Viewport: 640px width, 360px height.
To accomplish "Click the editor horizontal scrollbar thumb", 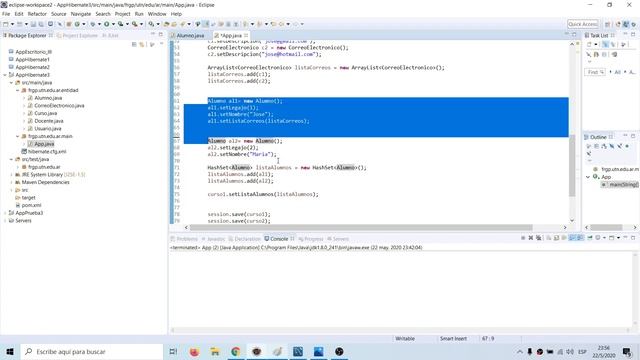I will click(361, 227).
